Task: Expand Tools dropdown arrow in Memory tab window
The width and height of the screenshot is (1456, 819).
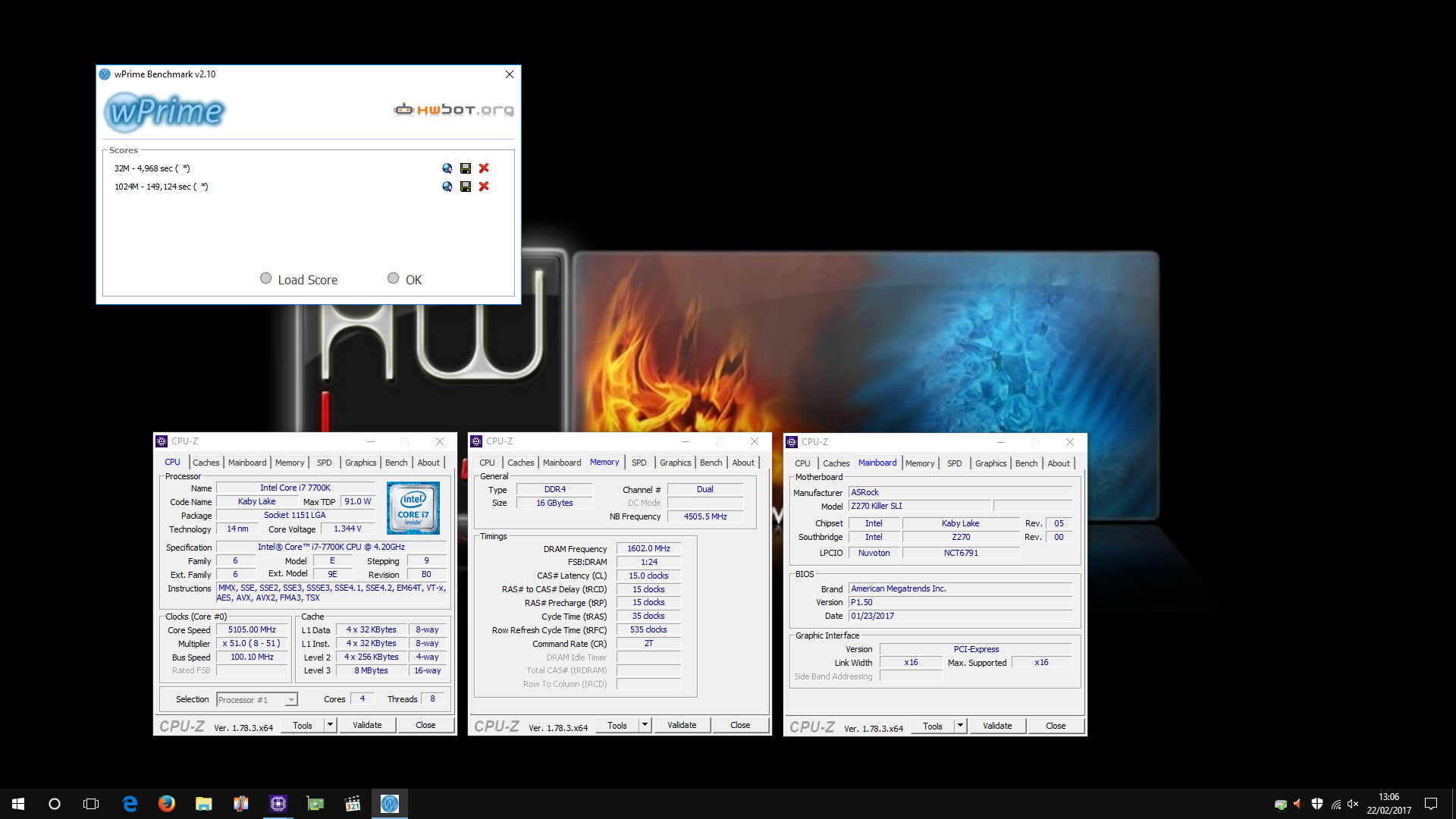Action: 645,725
